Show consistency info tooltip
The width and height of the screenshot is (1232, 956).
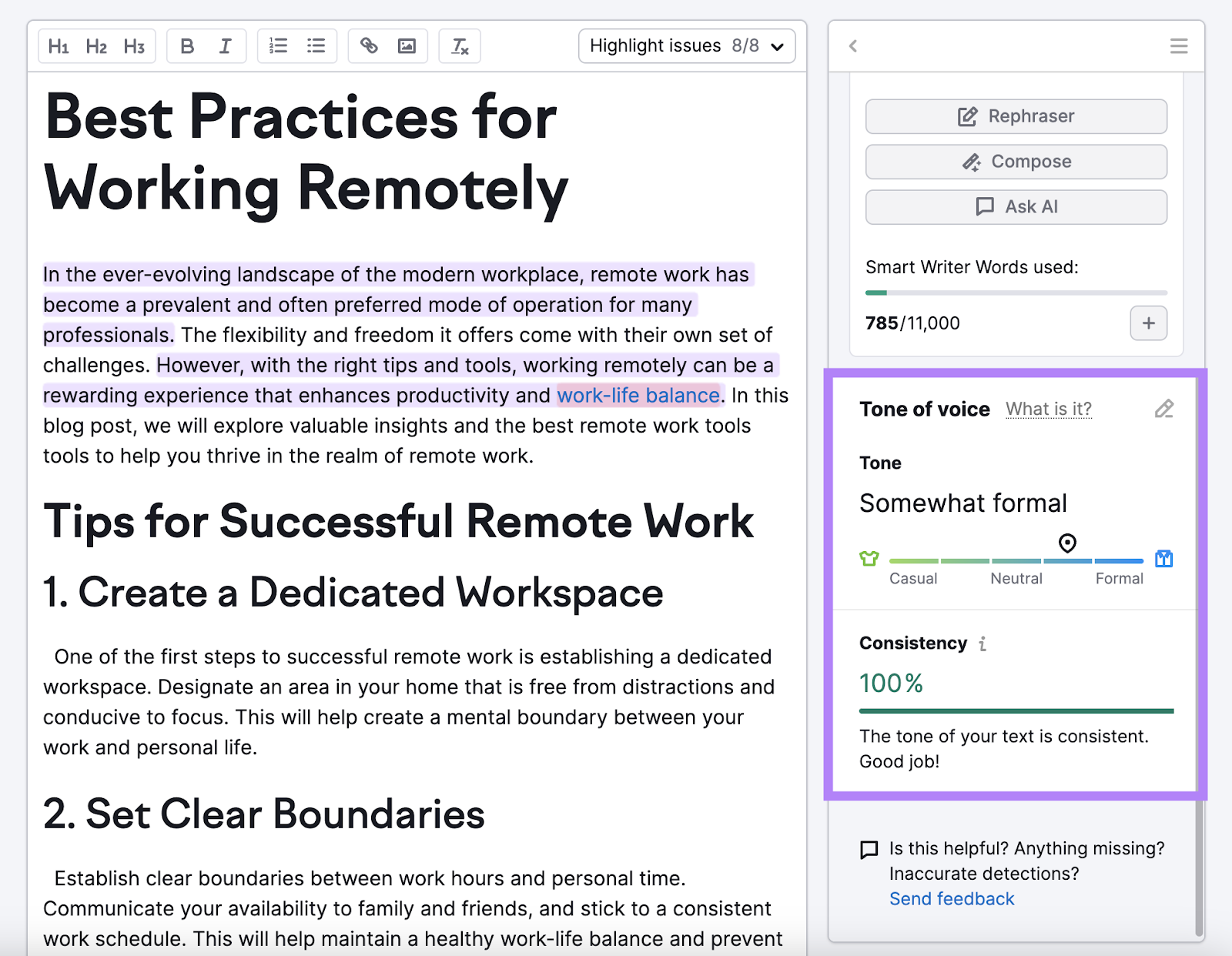(983, 643)
